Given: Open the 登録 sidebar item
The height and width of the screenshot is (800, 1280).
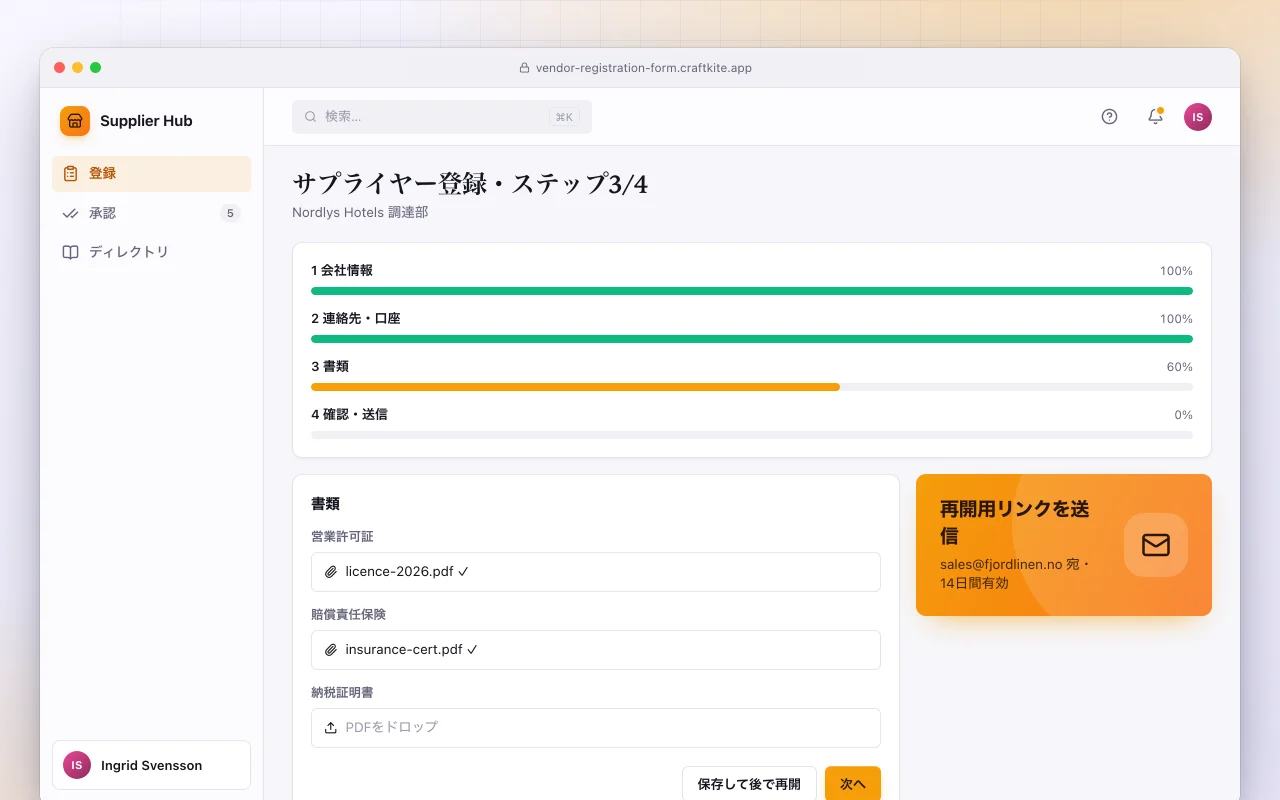Looking at the screenshot, I should pyautogui.click(x=151, y=174).
